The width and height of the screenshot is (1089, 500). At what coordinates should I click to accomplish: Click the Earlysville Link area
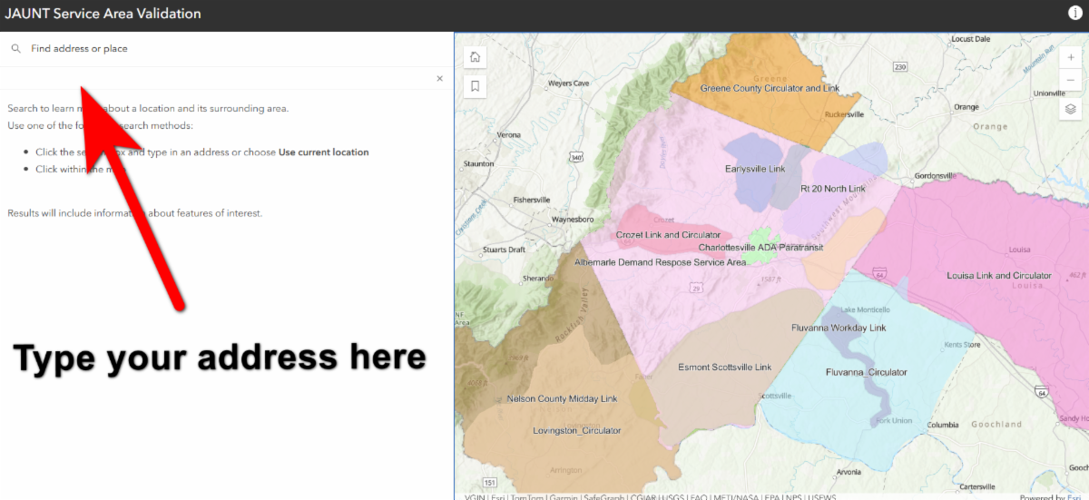pos(755,169)
